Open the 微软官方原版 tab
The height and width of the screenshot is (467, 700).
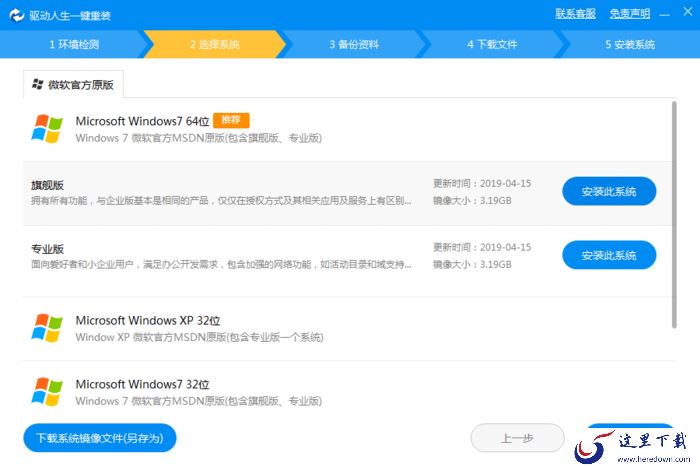click(x=73, y=84)
